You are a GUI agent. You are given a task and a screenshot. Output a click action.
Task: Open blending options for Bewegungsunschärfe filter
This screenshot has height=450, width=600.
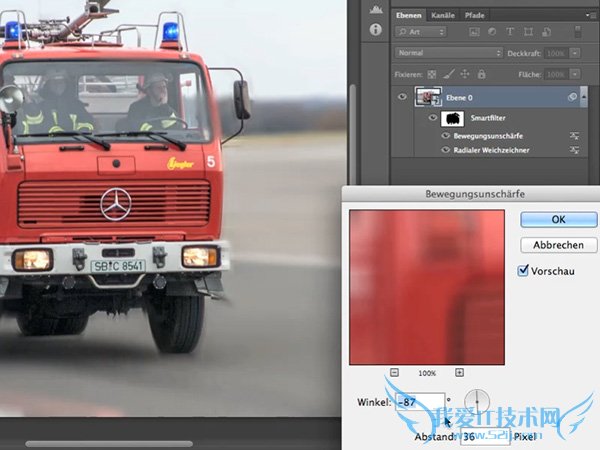pyautogui.click(x=574, y=135)
